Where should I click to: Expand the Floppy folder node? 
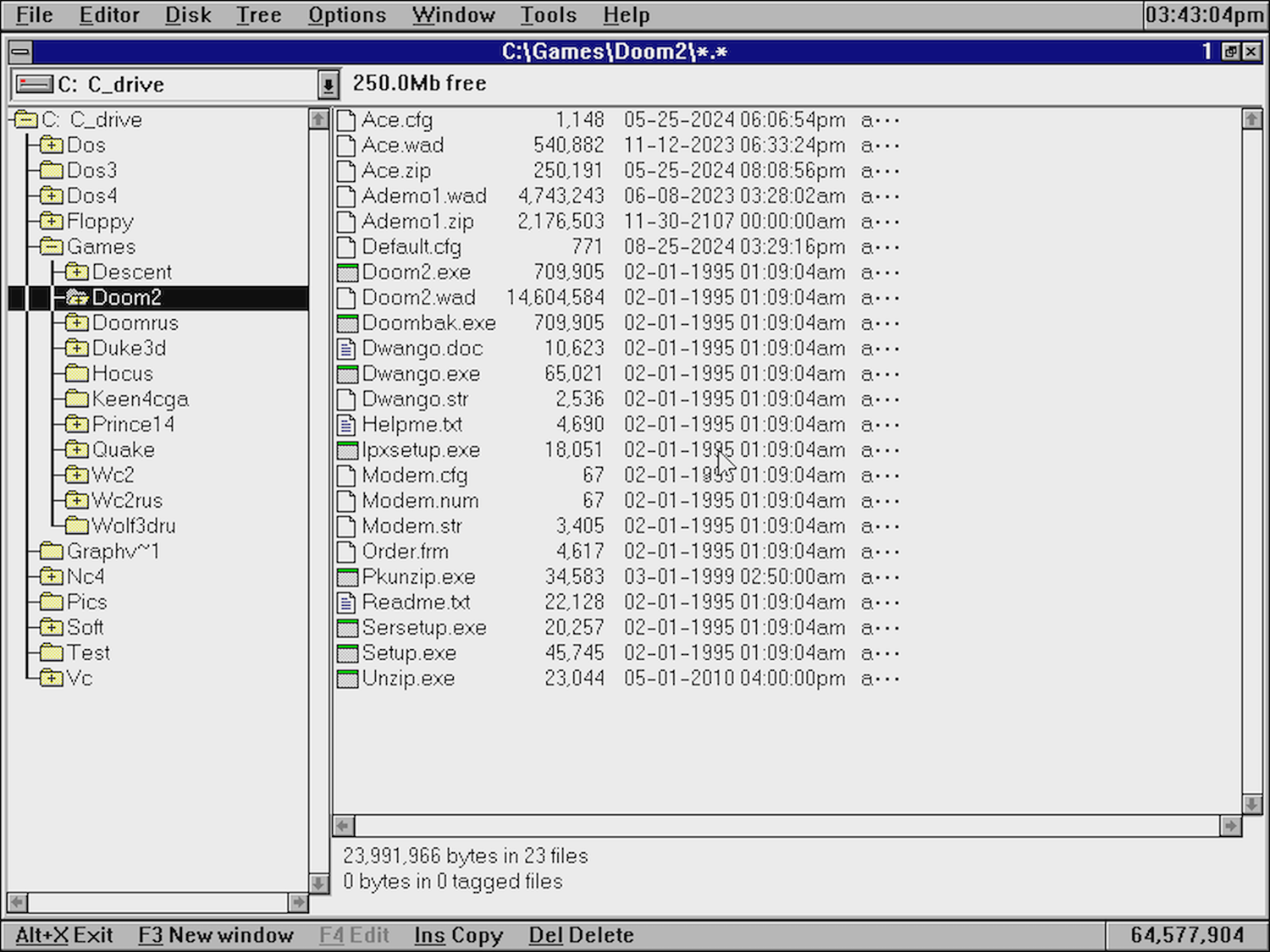52,222
